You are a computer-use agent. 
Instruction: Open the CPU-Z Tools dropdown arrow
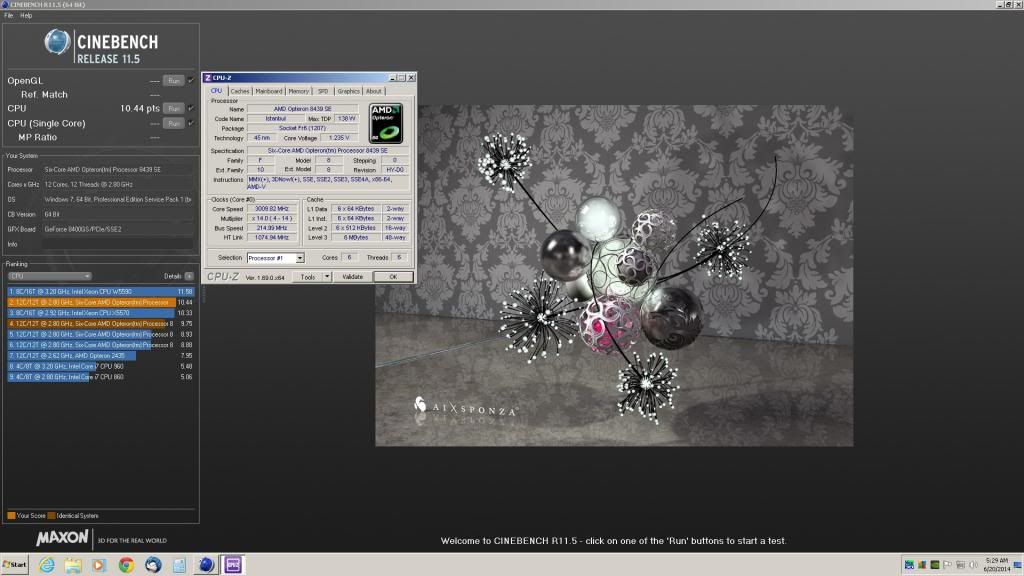(325, 277)
